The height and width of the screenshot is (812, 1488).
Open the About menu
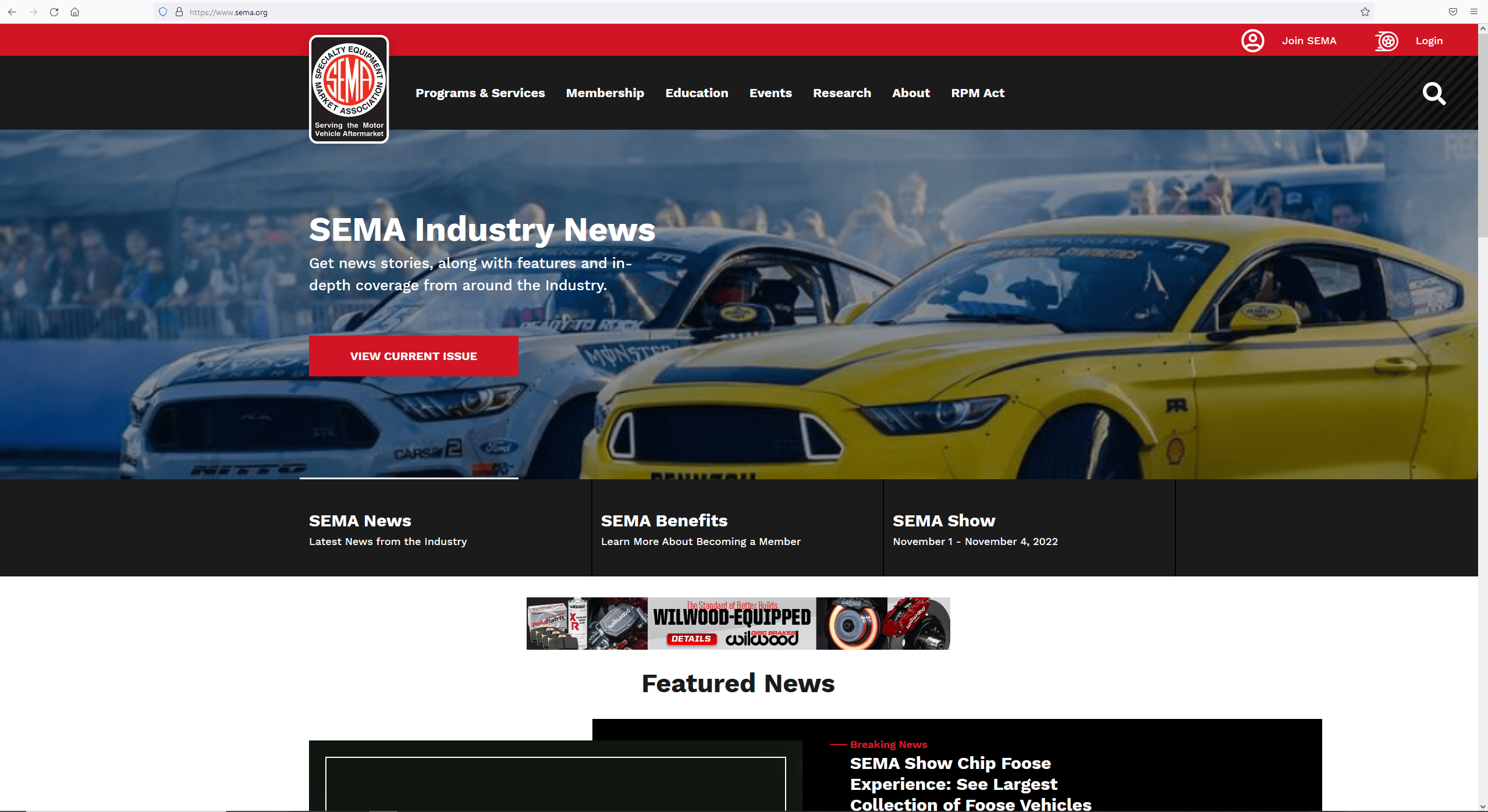coord(911,93)
